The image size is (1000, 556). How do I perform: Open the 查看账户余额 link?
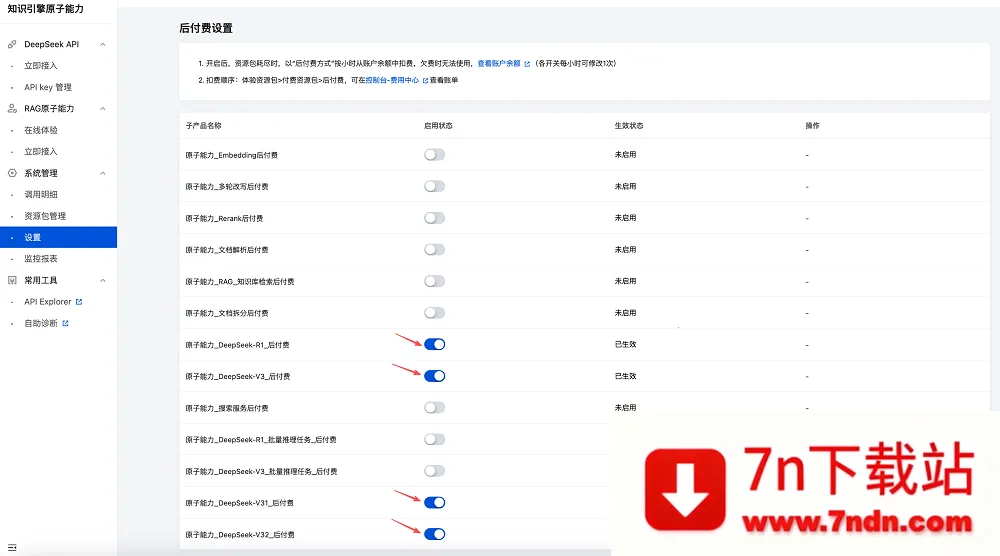pos(498,63)
